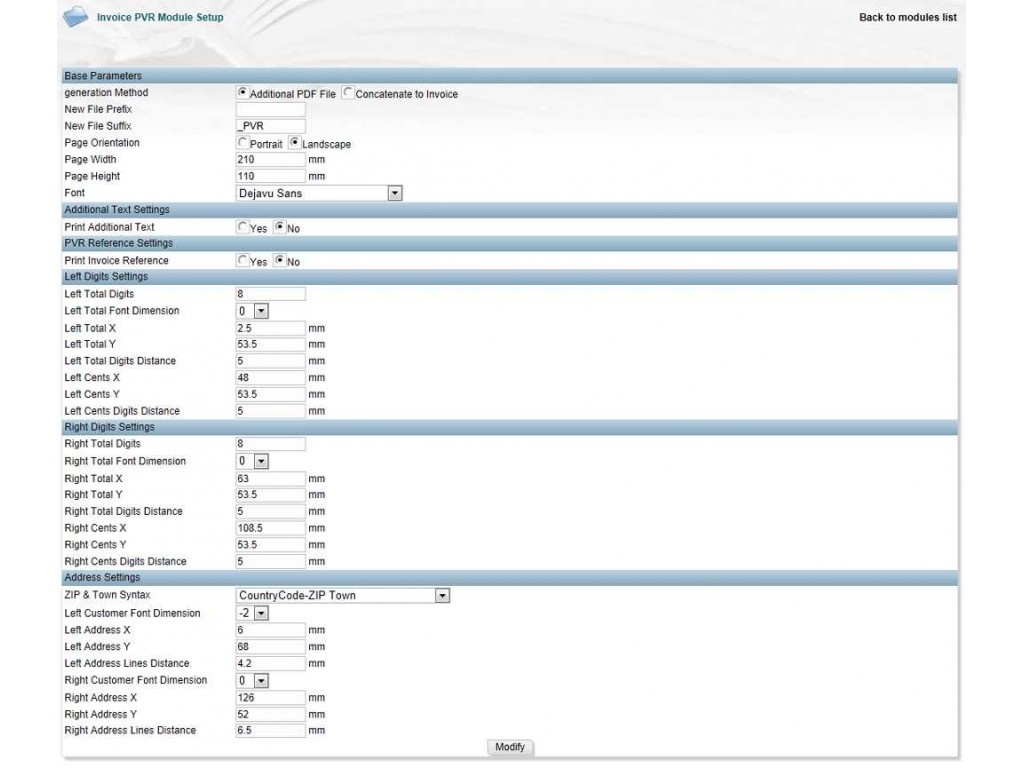Choose Portrait page orientation
Screen dimensions: 1024x768
click(242, 142)
